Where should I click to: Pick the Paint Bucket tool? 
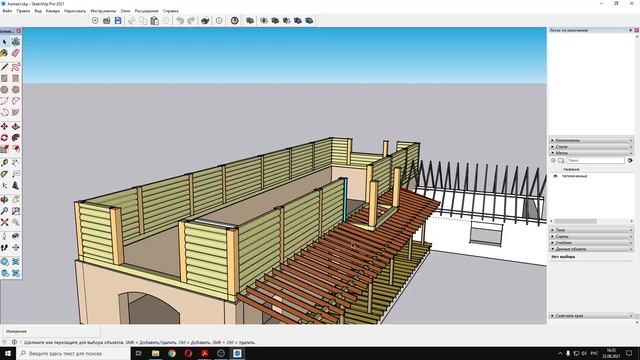pyautogui.click(x=4, y=53)
